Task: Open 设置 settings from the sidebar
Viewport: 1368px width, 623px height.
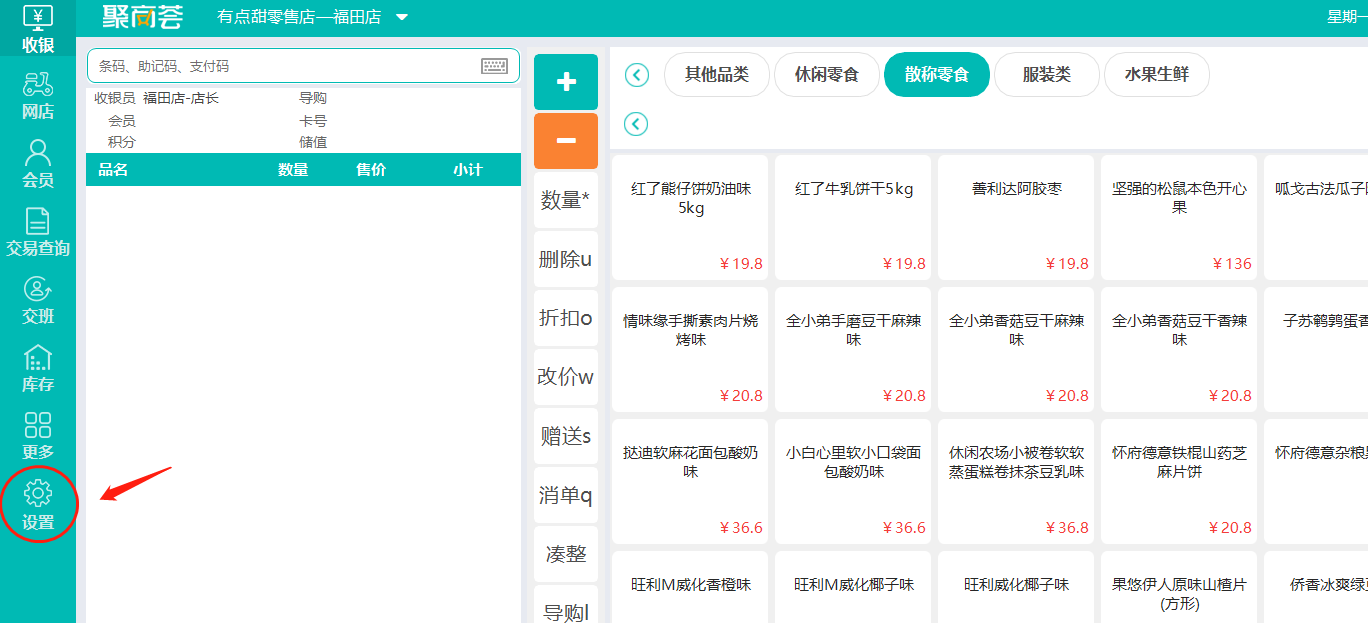Action: pos(38,505)
